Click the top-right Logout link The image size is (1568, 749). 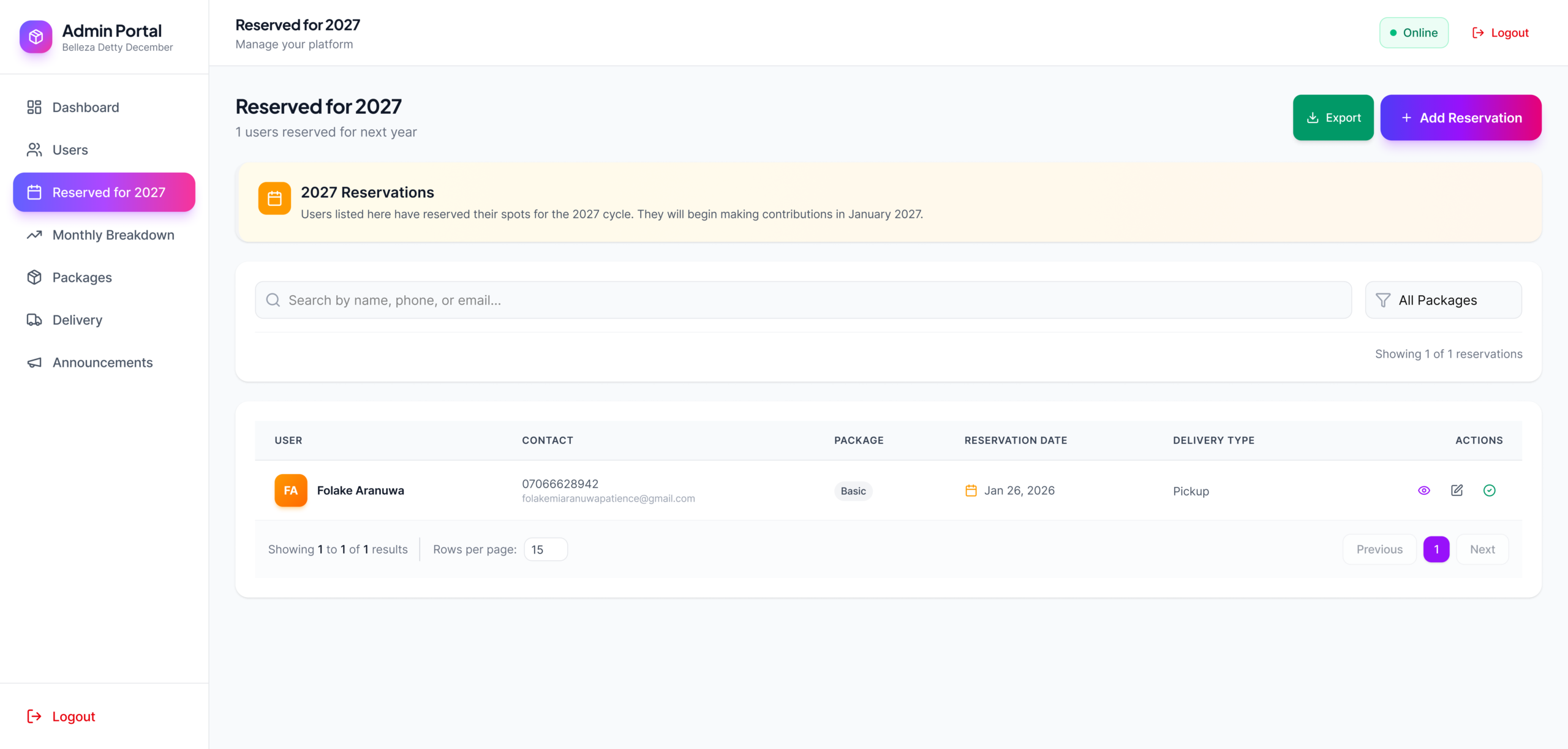pyautogui.click(x=1500, y=33)
